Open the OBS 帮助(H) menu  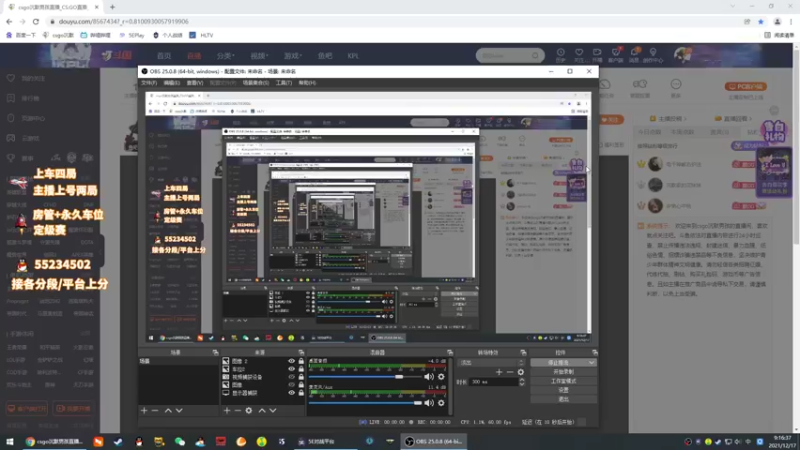point(307,83)
